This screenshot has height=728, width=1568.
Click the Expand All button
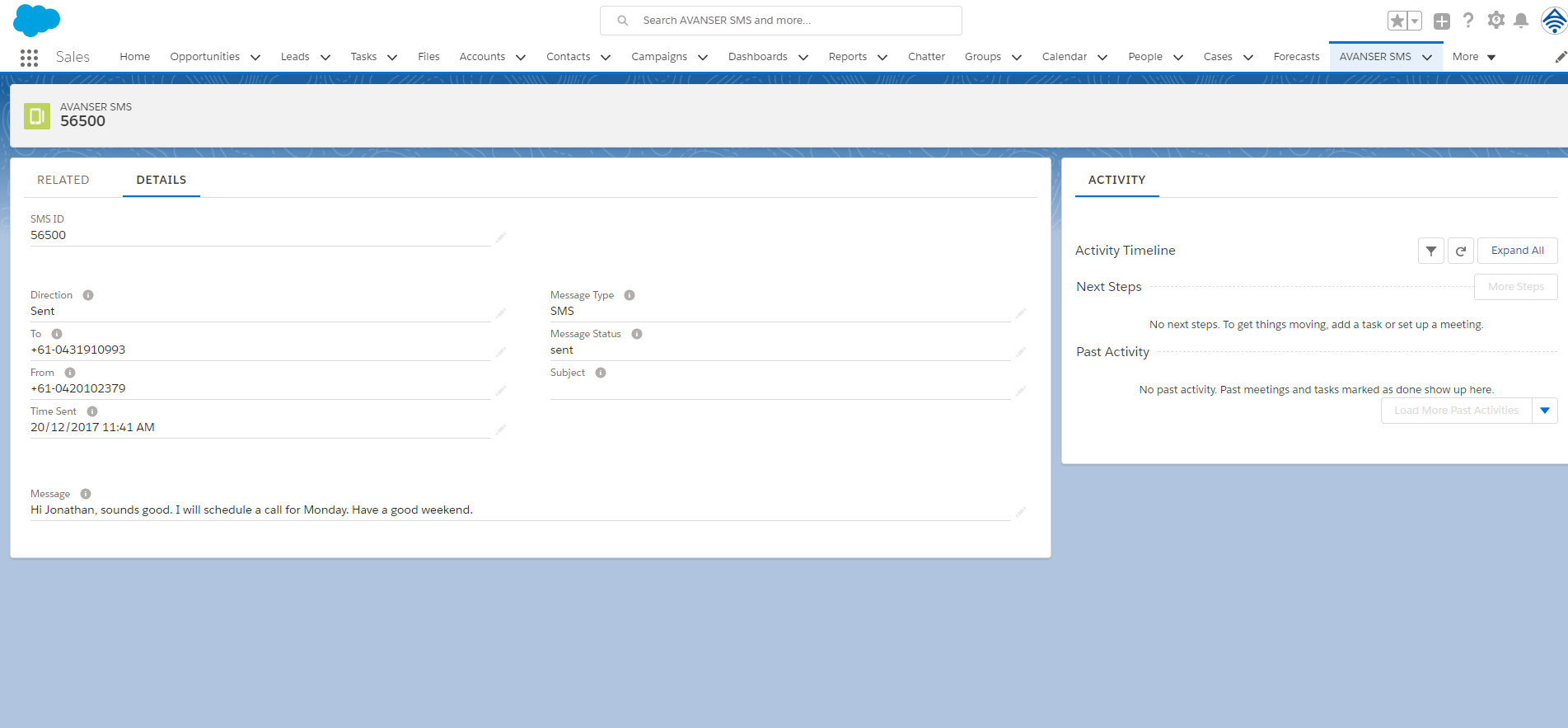[1518, 251]
